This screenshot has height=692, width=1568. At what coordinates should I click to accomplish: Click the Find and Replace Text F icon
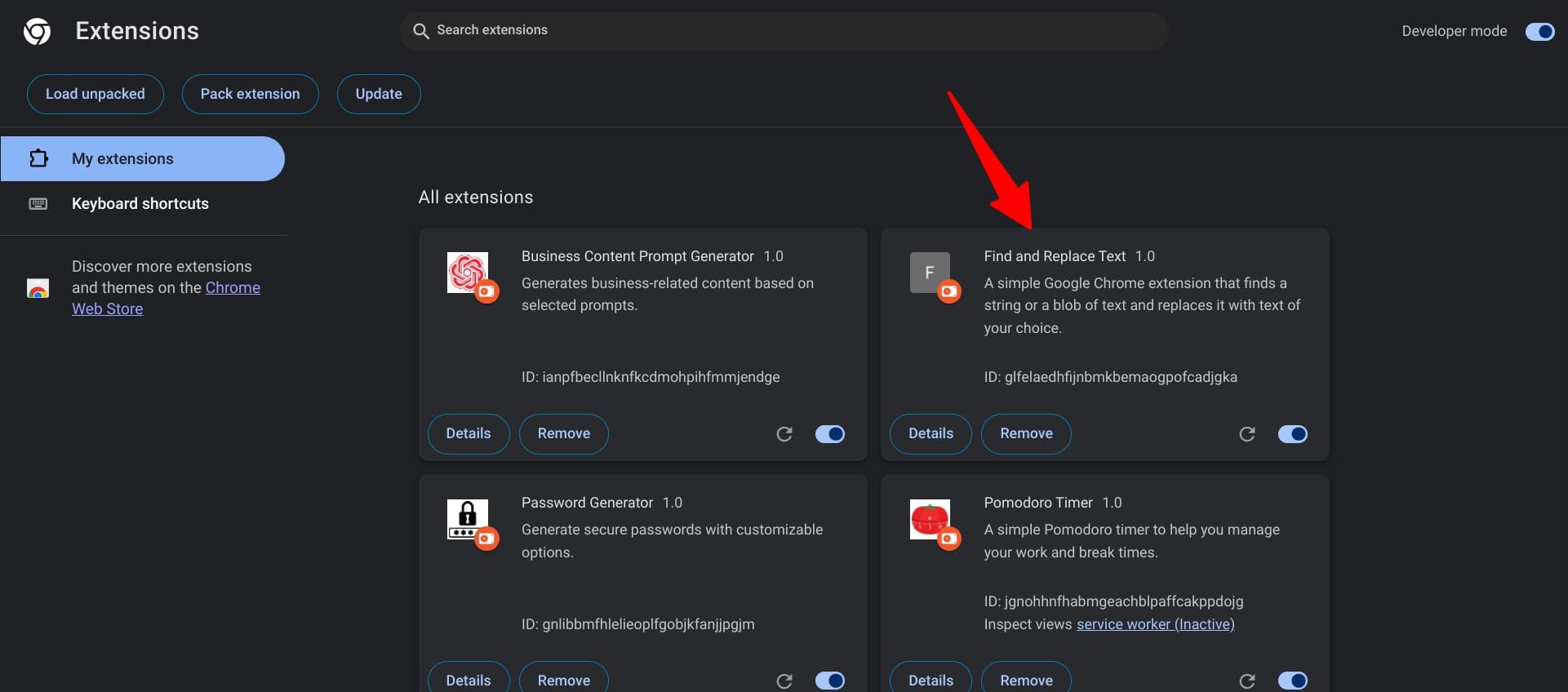930,272
